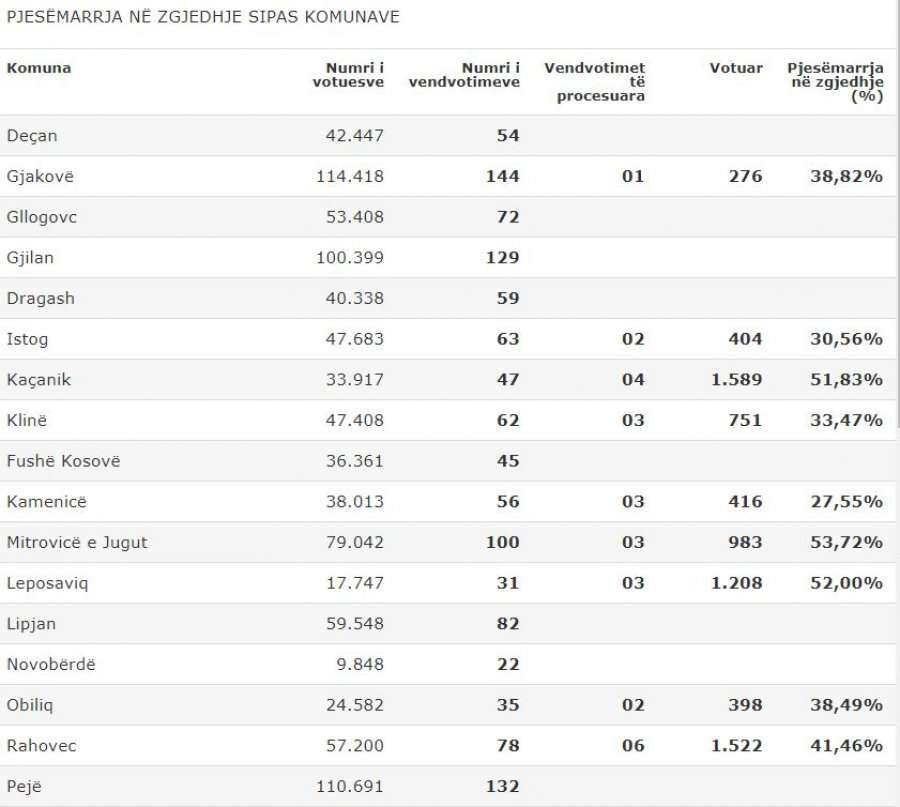Click the Votuar column header

tap(736, 68)
